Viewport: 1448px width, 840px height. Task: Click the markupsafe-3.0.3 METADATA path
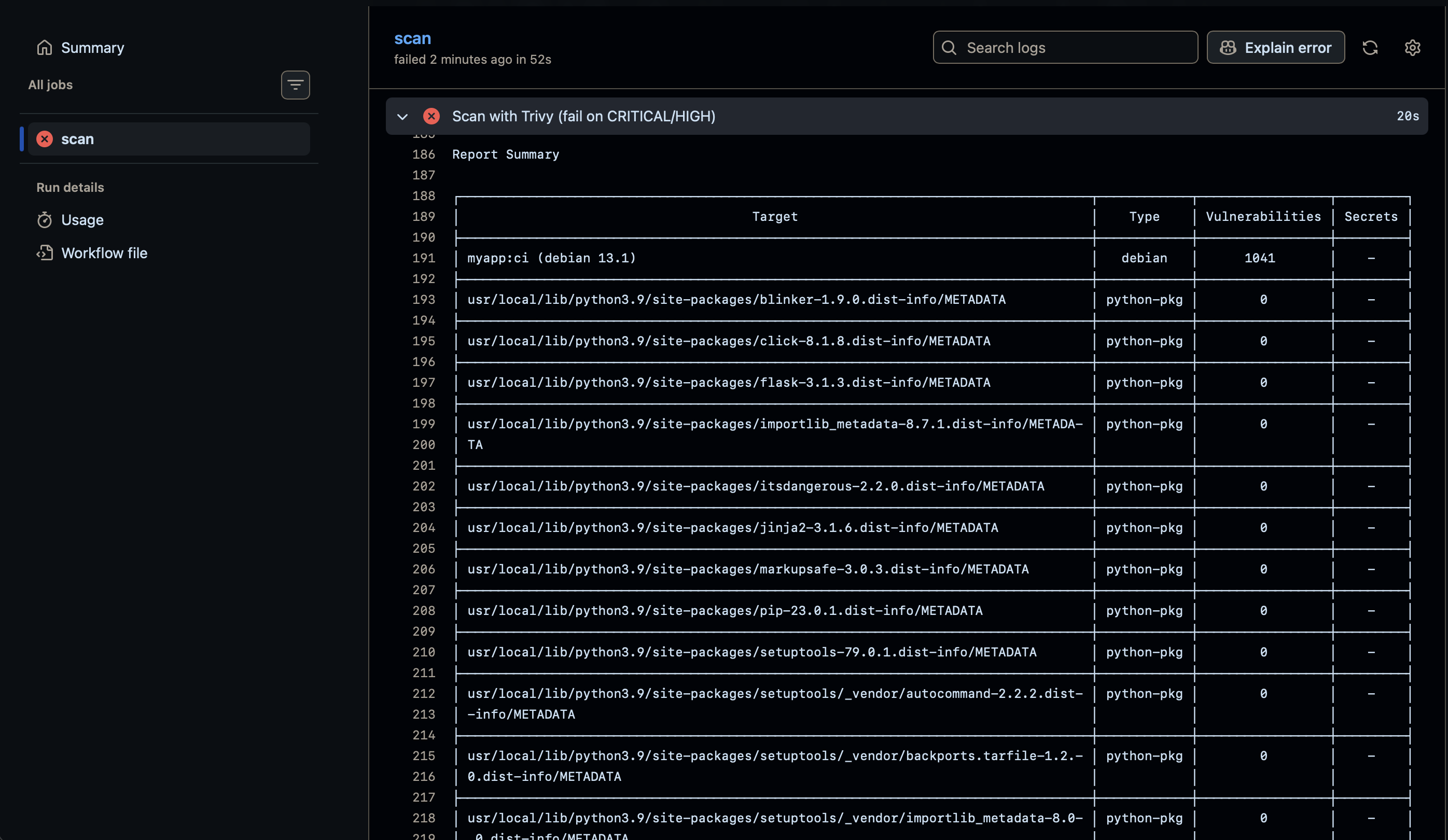pos(748,569)
